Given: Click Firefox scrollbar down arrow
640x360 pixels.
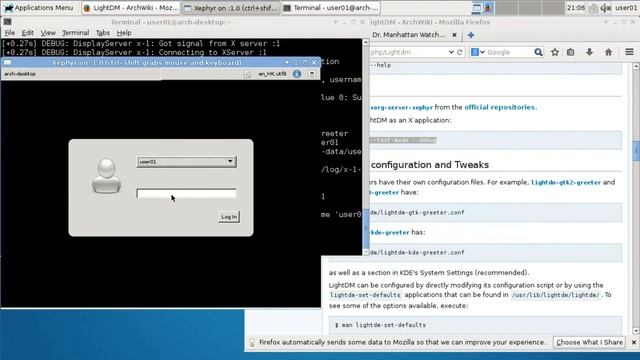Looking at the screenshot, I should 636,331.
